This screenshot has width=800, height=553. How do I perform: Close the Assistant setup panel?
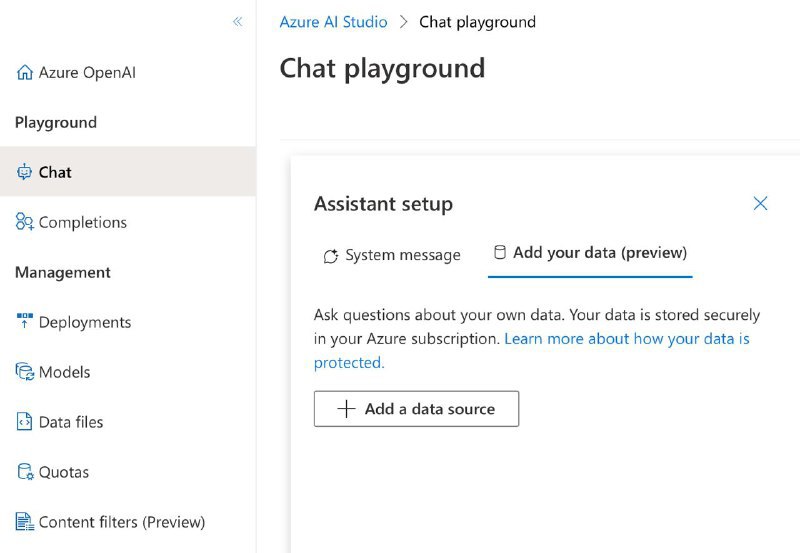click(x=760, y=204)
